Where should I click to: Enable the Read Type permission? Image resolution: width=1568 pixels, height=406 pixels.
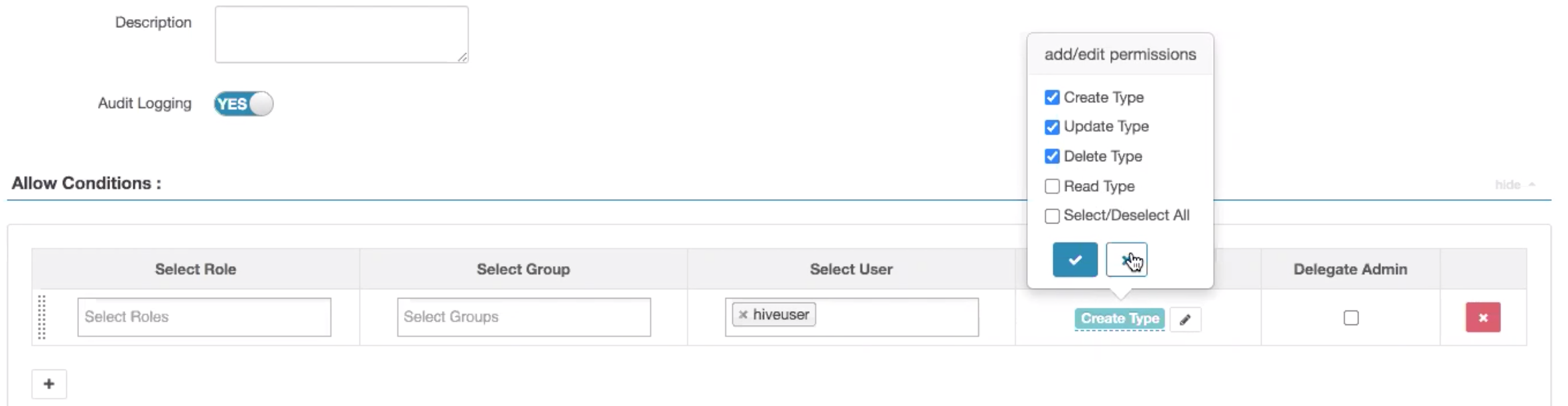coord(1052,186)
